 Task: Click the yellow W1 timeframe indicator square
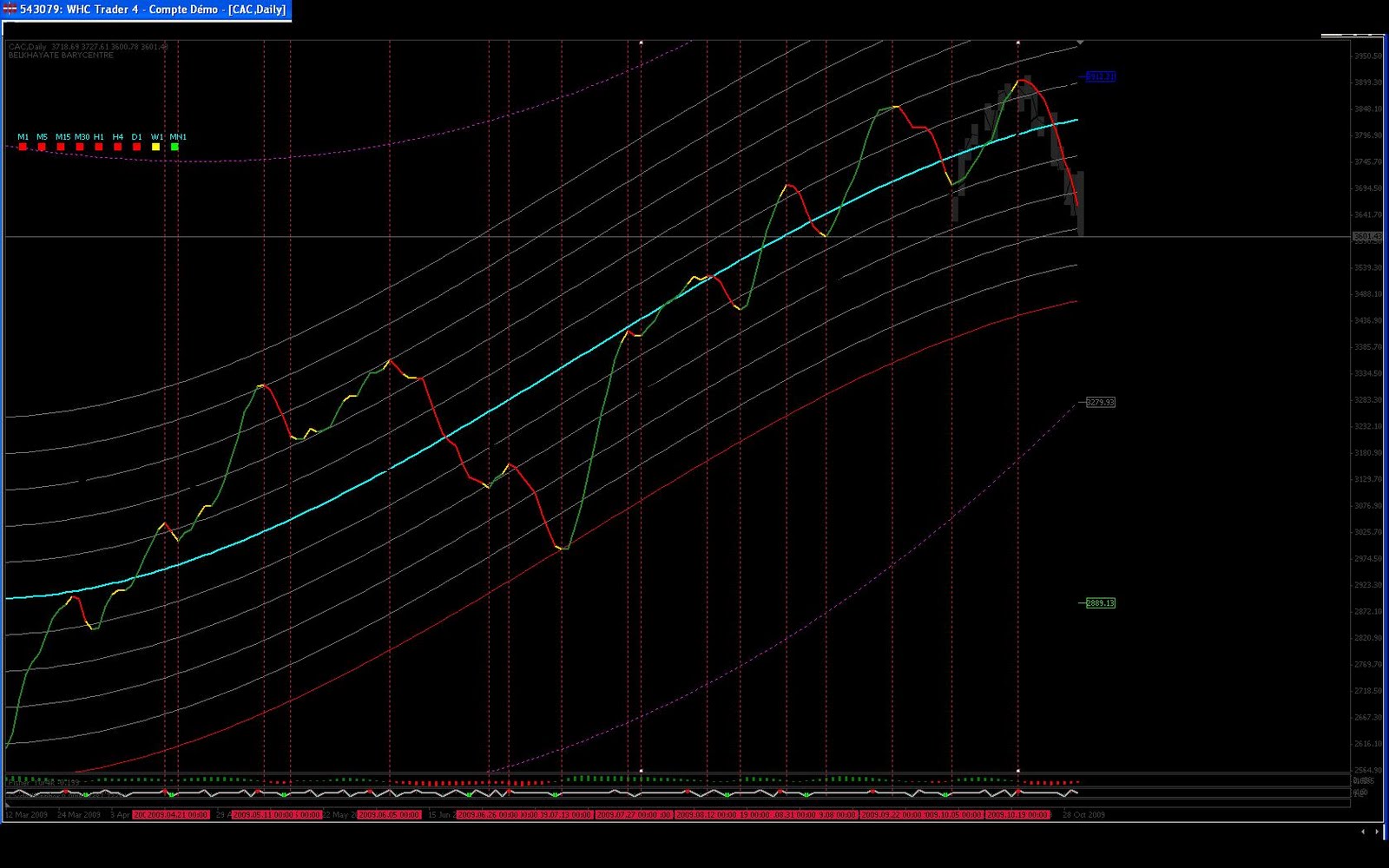click(156, 147)
